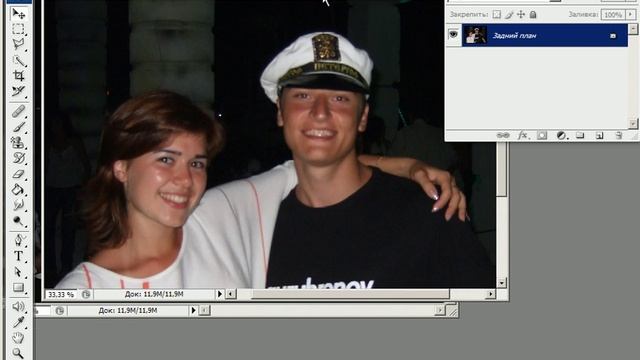Select the audio annotation speaker tool
Screen dimensions: 640x360
(x=18, y=306)
